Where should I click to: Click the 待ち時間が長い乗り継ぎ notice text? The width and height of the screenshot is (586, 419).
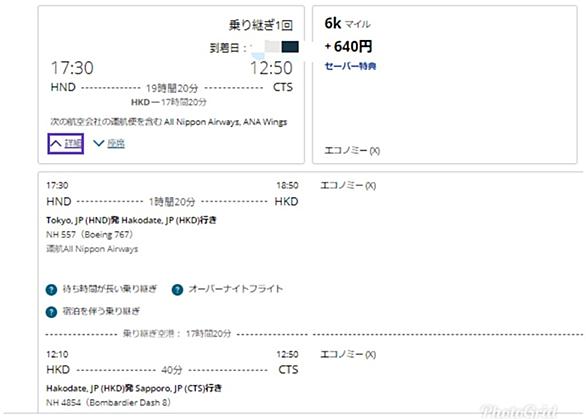110,289
